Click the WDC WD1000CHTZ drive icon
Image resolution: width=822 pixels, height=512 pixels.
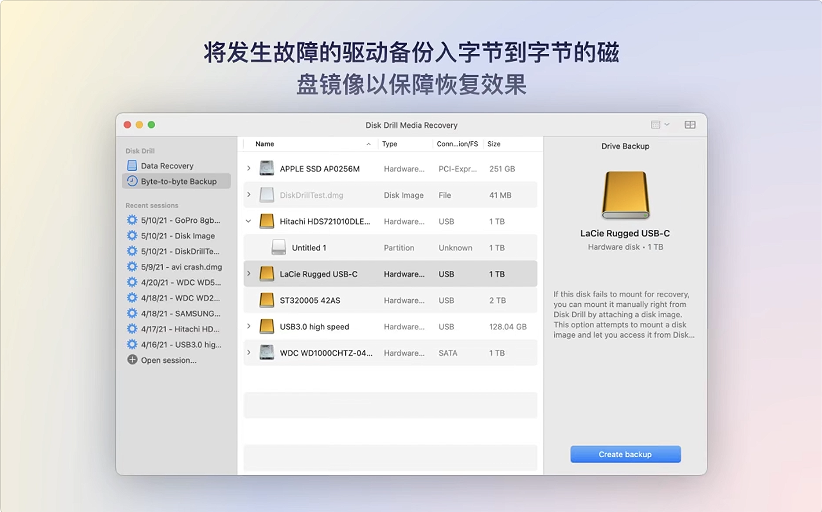266,352
